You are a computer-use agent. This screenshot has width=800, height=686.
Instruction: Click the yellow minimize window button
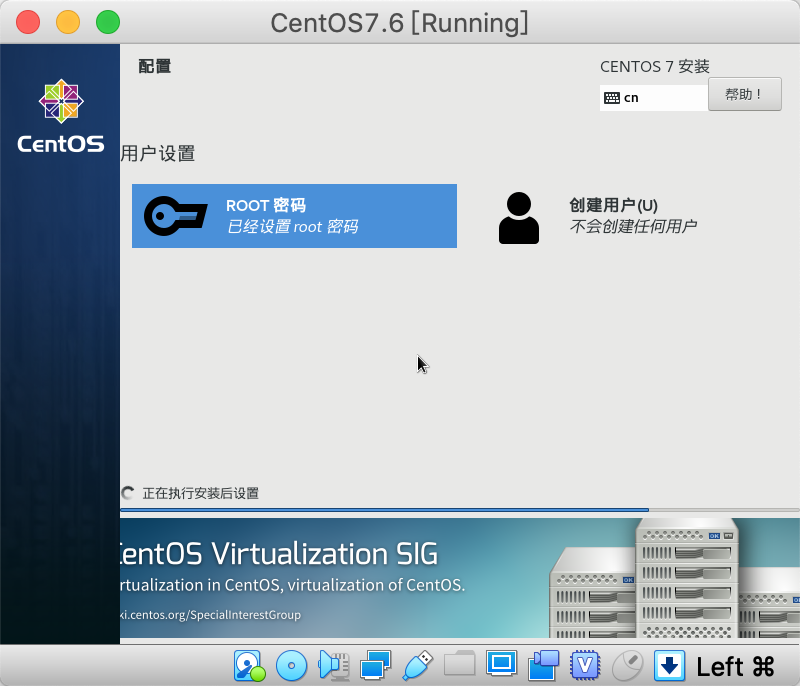68,22
